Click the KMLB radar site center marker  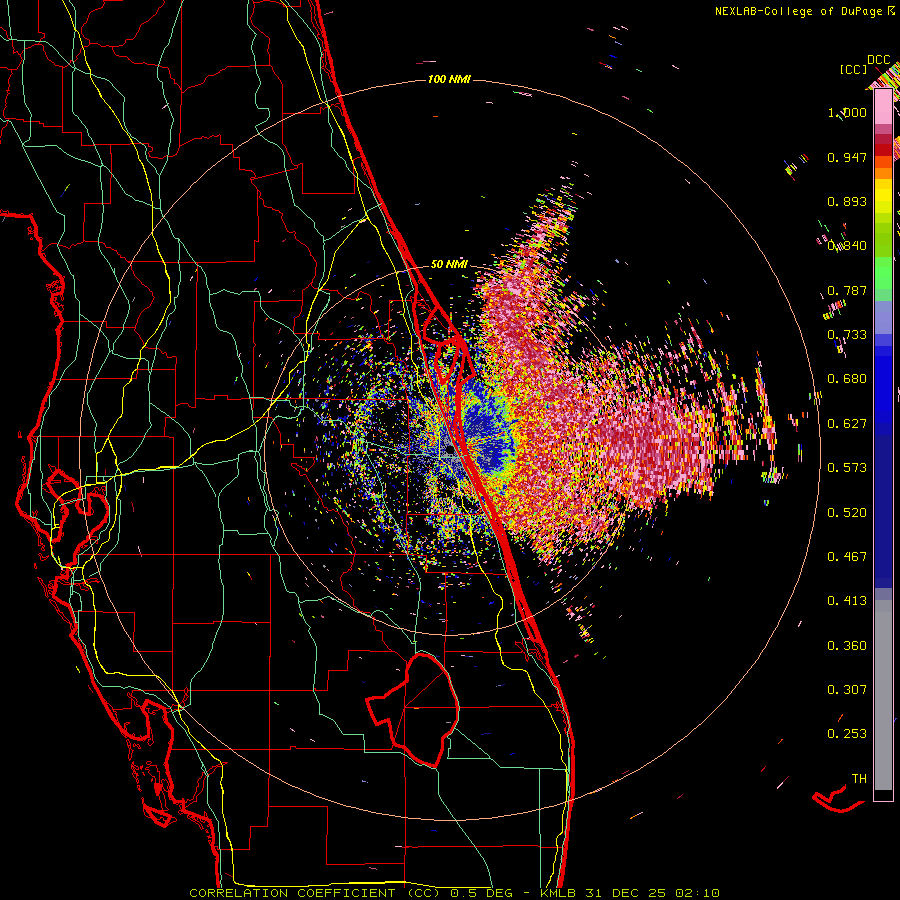pyautogui.click(x=450, y=451)
